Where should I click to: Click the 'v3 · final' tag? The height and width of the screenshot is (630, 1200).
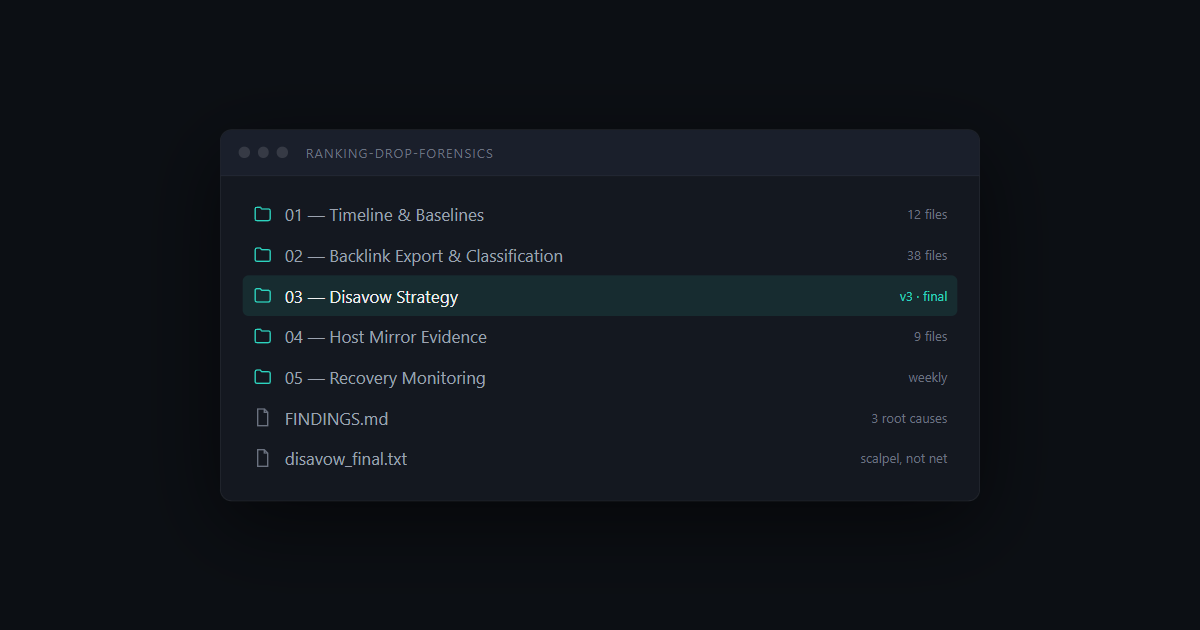click(923, 297)
